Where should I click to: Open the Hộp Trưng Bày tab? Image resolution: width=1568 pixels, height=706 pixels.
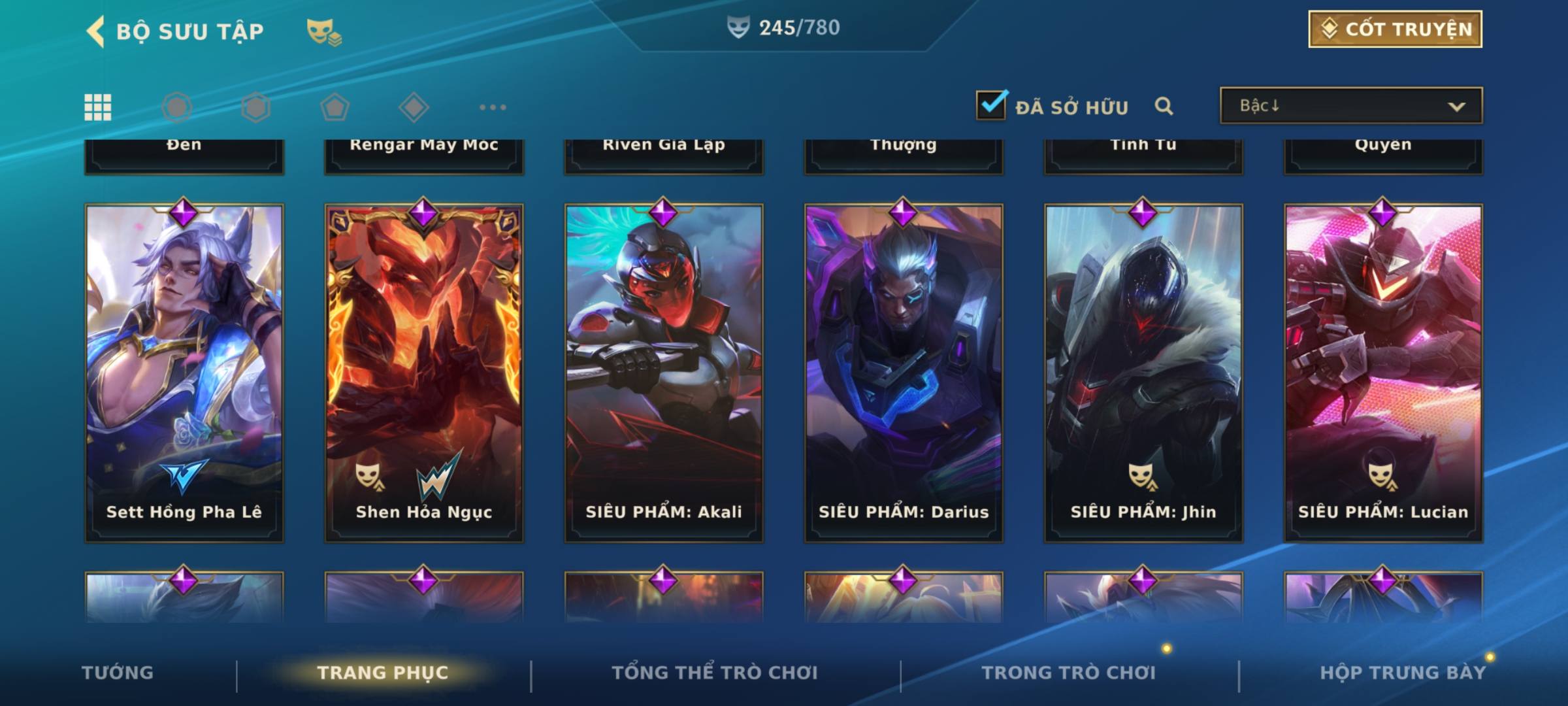(1403, 673)
